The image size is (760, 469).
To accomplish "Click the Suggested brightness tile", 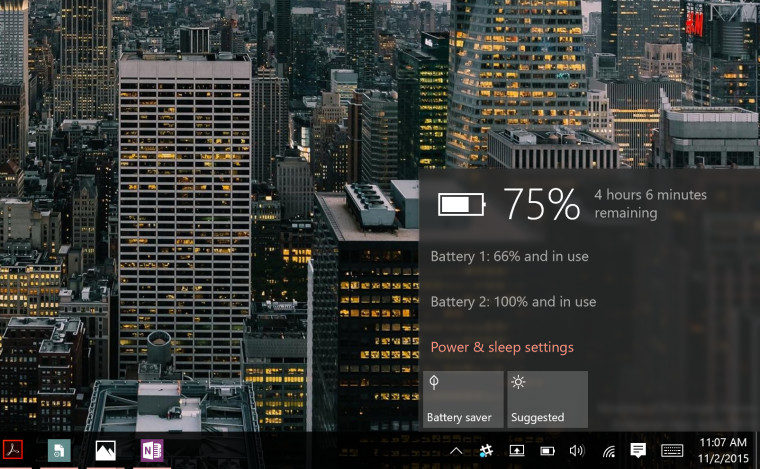I will point(547,399).
